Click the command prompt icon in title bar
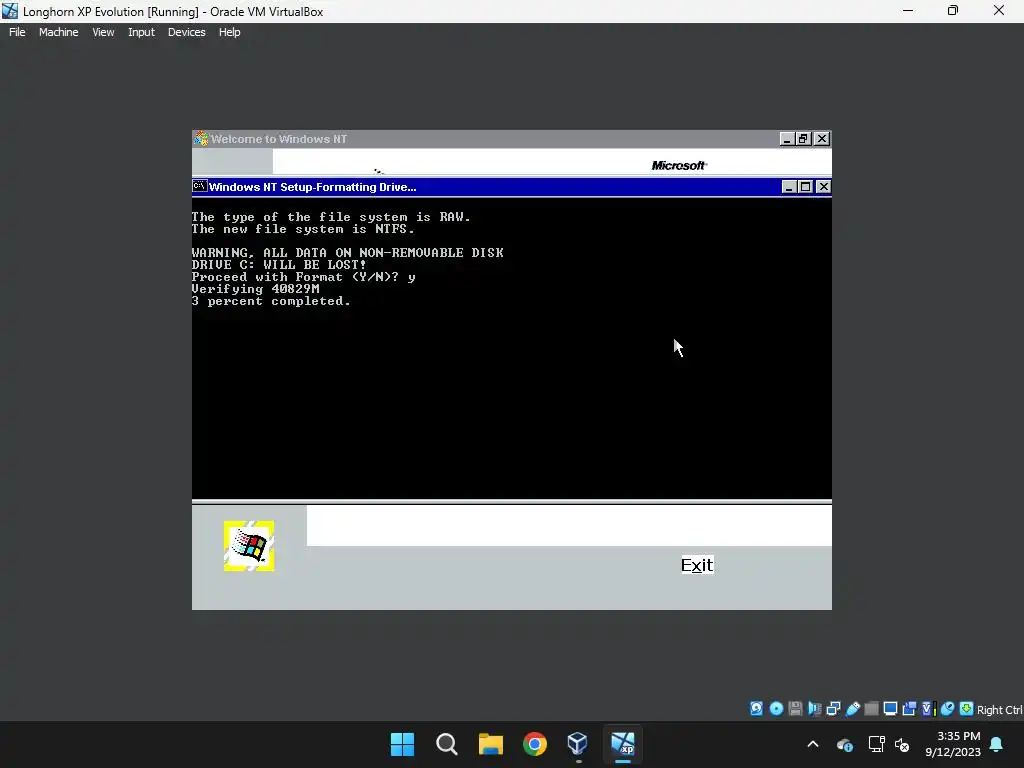The image size is (1024, 768). pyautogui.click(x=200, y=187)
